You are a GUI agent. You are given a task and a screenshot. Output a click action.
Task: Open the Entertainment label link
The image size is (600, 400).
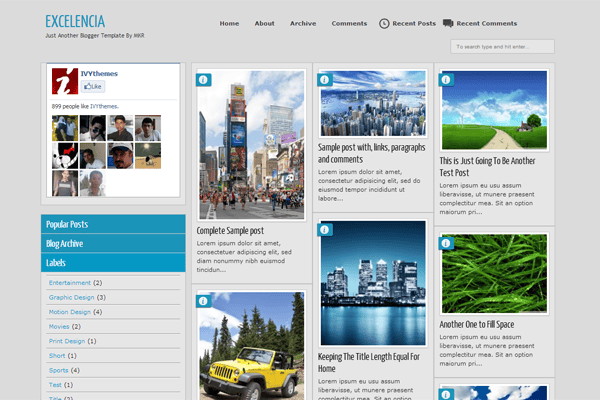70,283
